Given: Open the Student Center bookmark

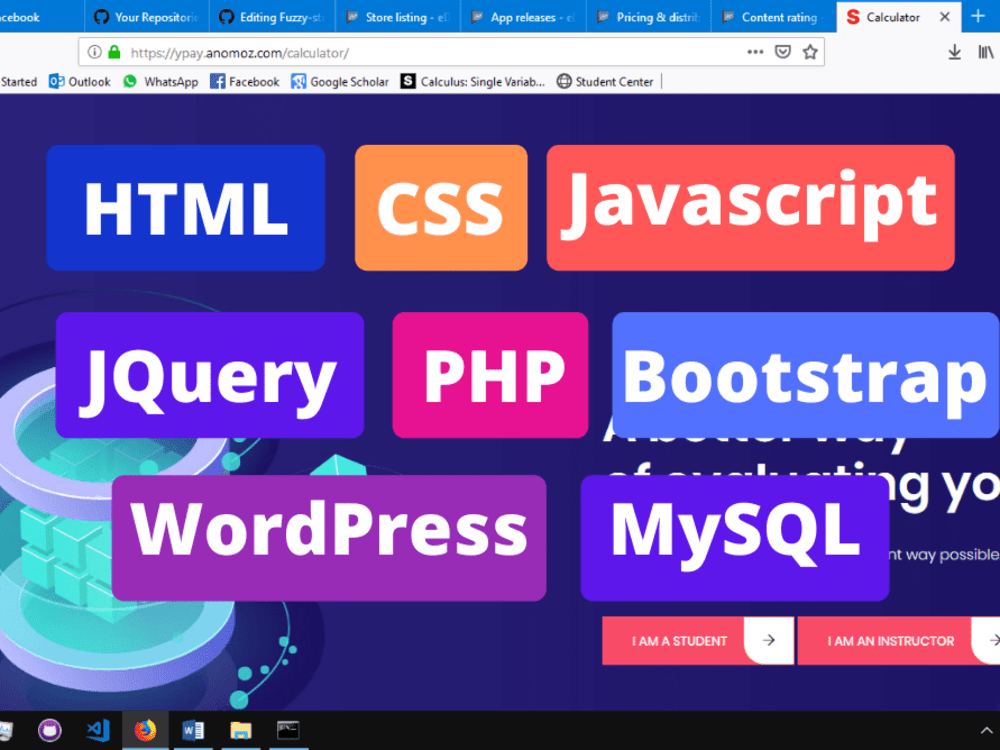Looking at the screenshot, I should tap(605, 82).
